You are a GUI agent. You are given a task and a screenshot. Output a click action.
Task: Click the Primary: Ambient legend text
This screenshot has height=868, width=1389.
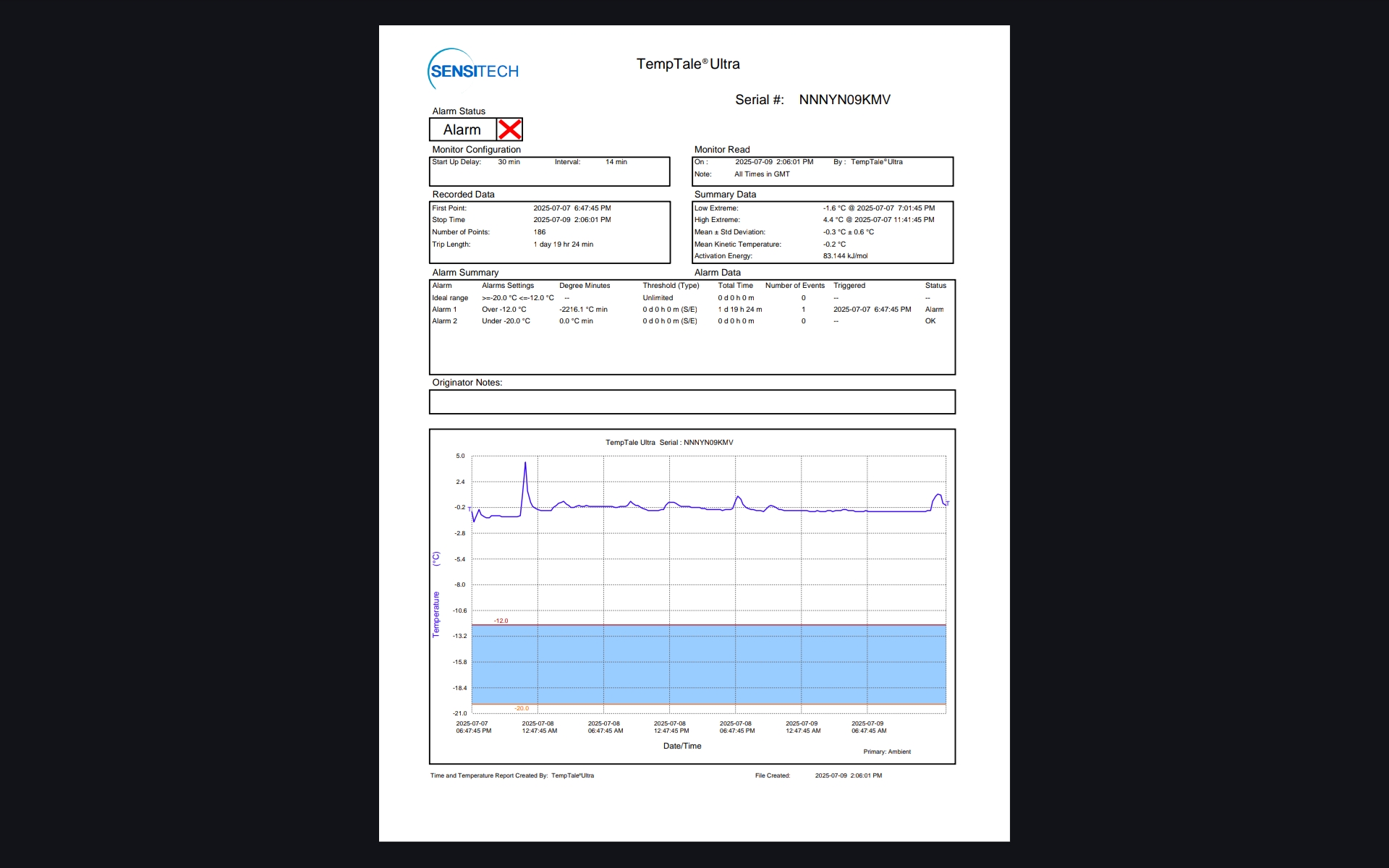[x=886, y=752]
